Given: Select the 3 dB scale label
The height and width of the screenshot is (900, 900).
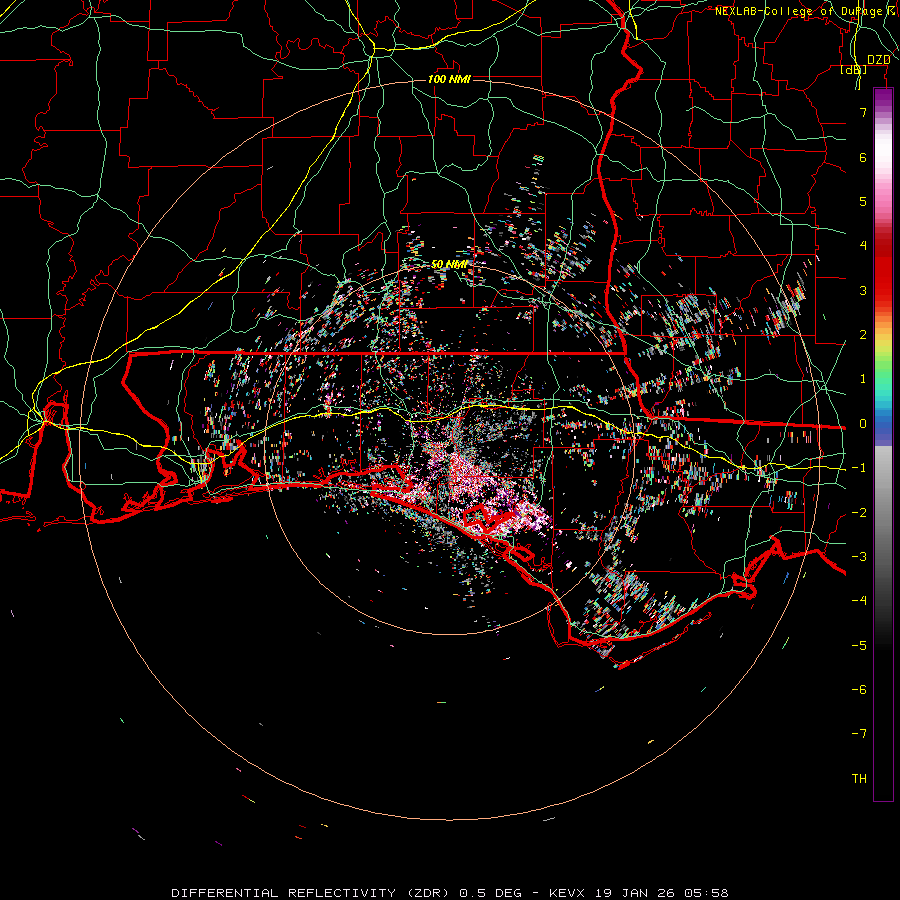Looking at the screenshot, I should pyautogui.click(x=863, y=290).
